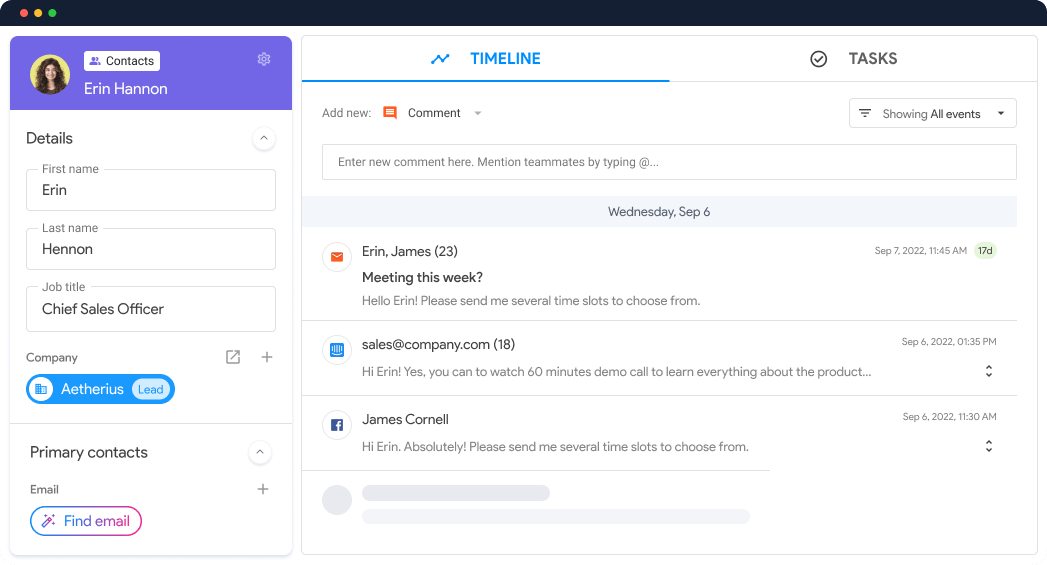Edit the Last name field
This screenshot has width=1047, height=565.
151,249
